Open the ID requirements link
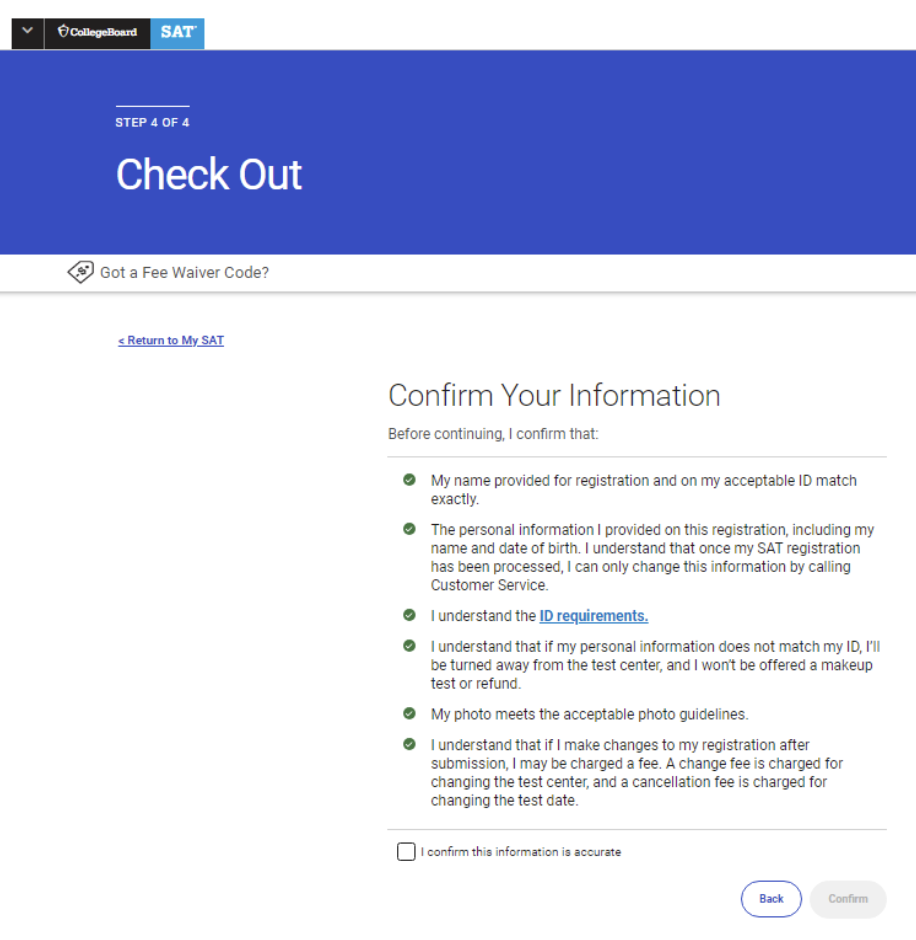Image resolution: width=916 pixels, height=940 pixels. [x=593, y=615]
